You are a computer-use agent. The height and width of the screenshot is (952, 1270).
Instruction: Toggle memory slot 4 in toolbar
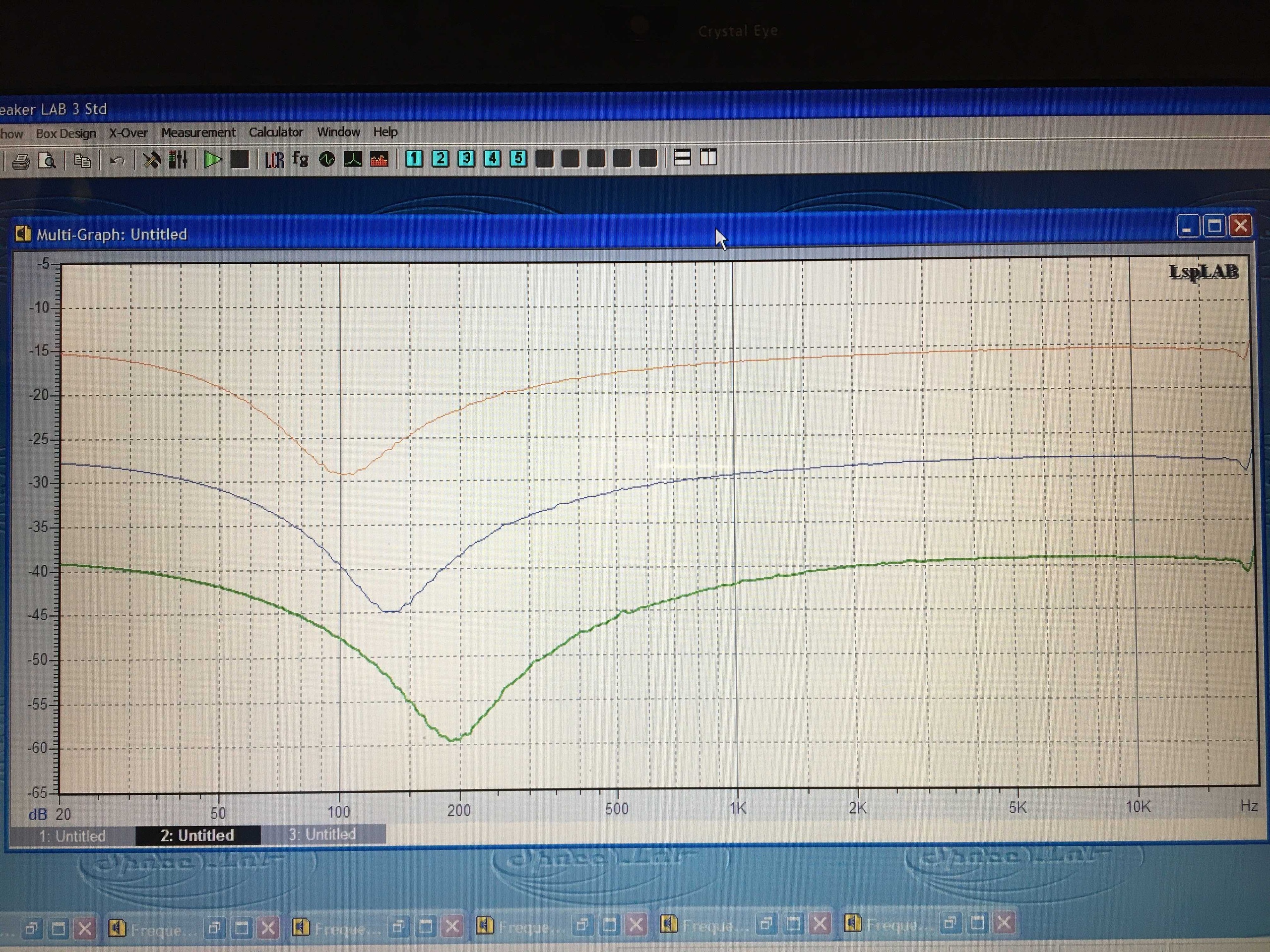492,158
